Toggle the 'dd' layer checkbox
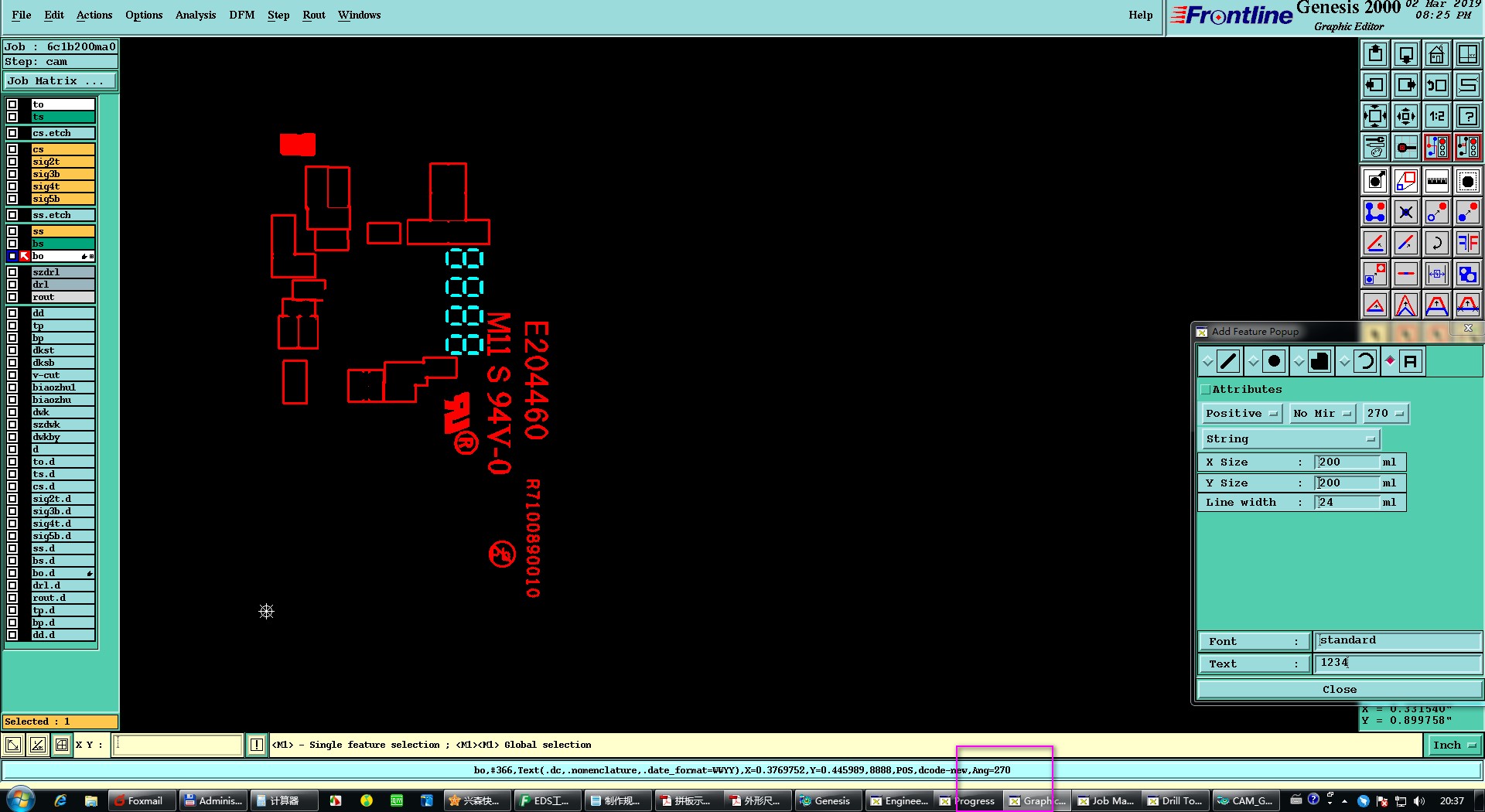This screenshot has width=1485, height=812. tap(12, 313)
